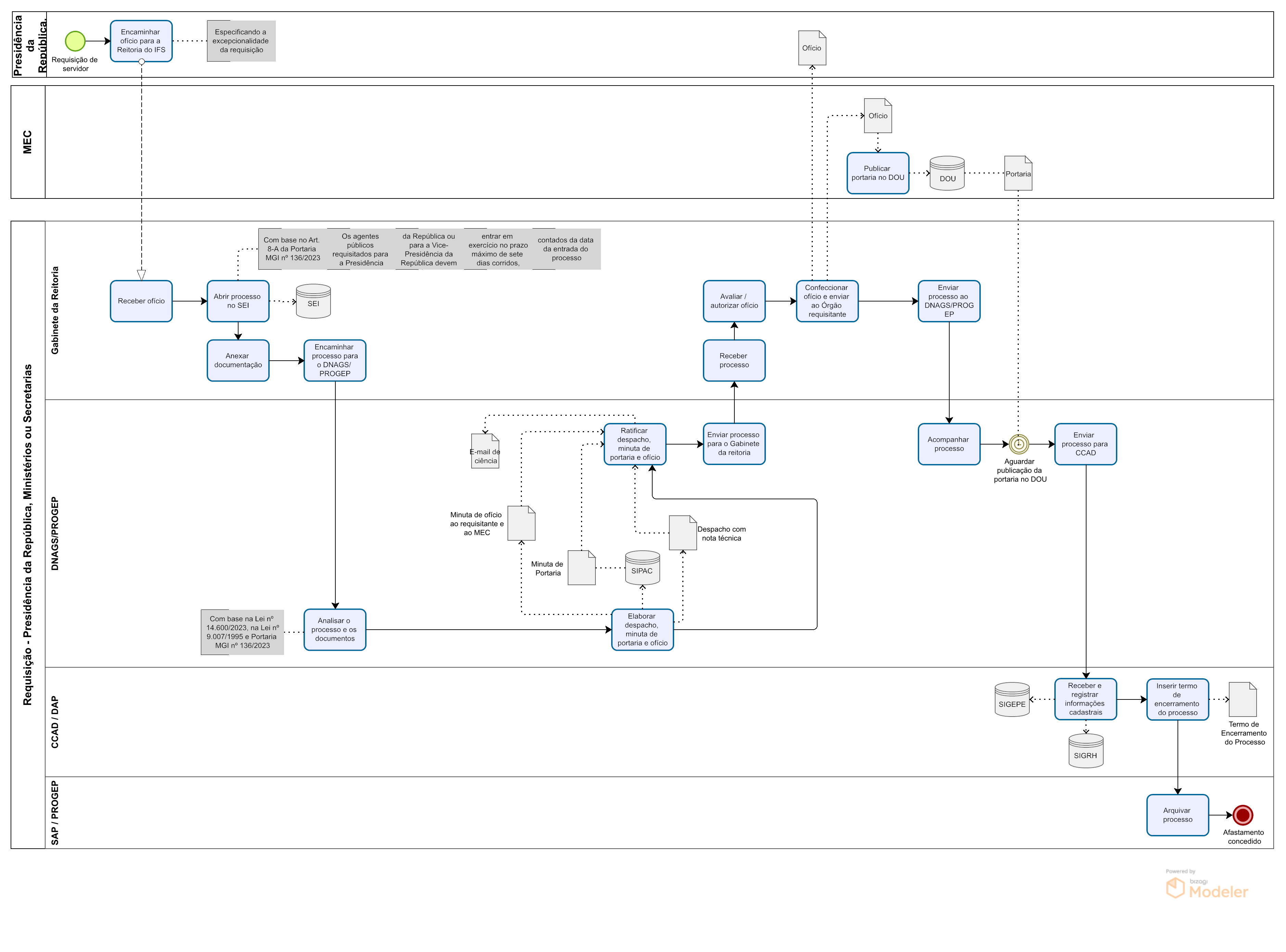The image size is (1286, 952).
Task: Select the MEC pool header
Action: pos(28,142)
